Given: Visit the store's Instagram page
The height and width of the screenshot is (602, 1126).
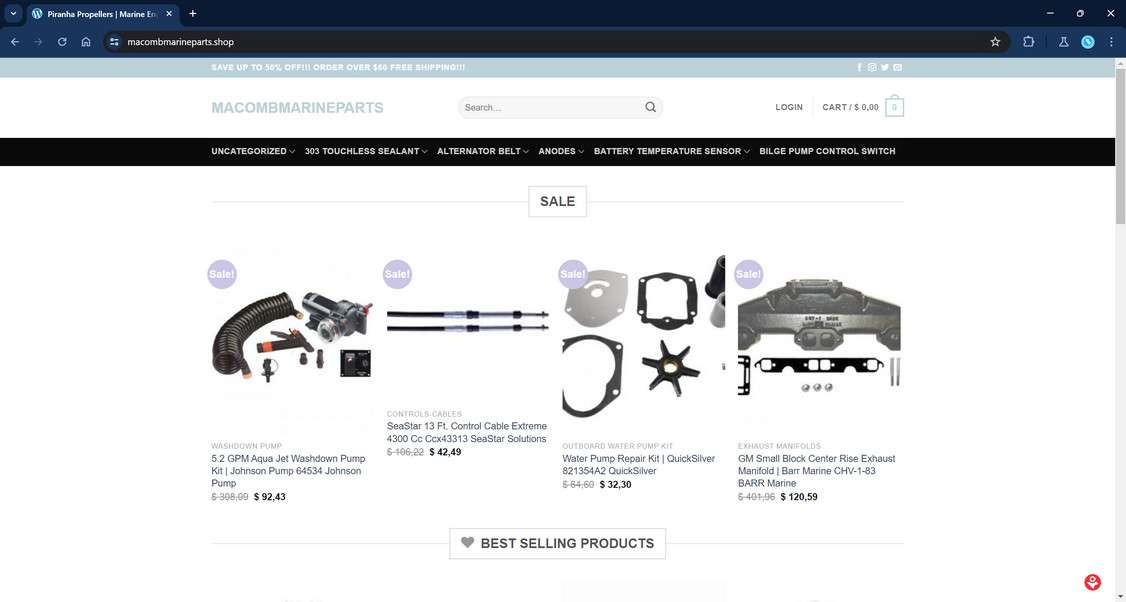Looking at the screenshot, I should pos(872,68).
